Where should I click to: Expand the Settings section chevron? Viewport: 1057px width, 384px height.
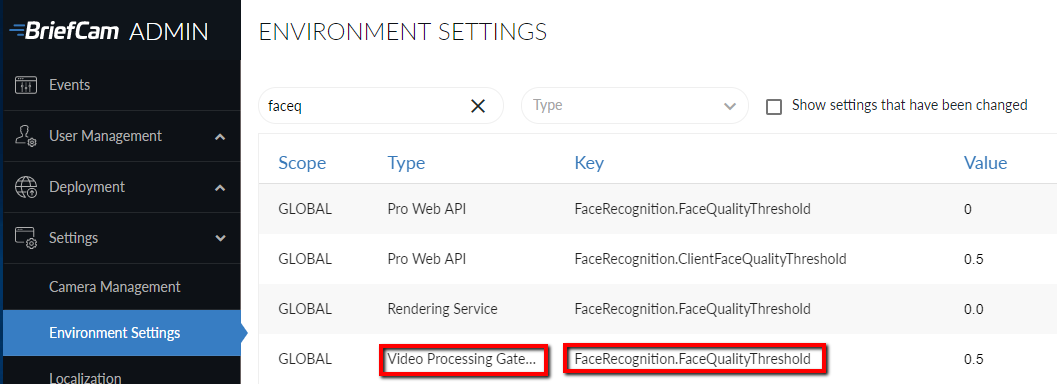coord(220,238)
